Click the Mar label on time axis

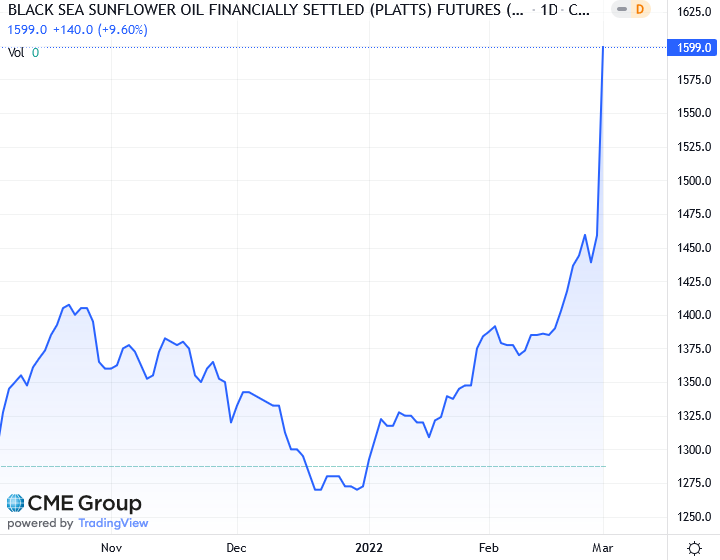pos(603,547)
